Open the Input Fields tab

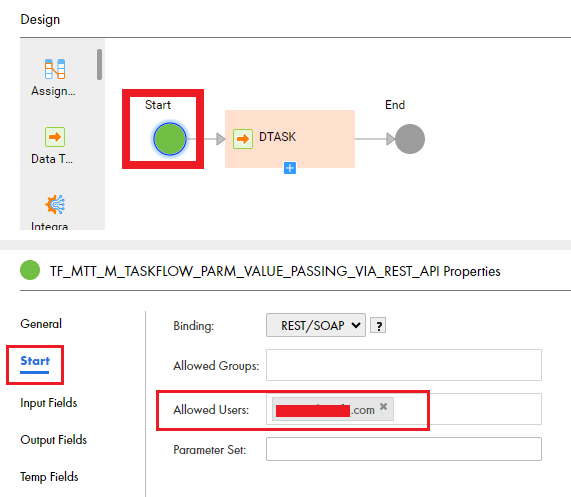pos(49,403)
